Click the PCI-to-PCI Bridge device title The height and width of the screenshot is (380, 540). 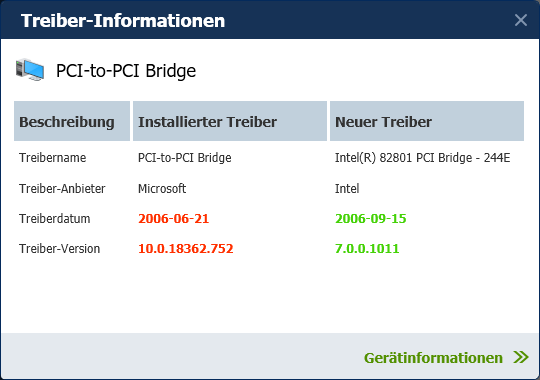(x=126, y=71)
